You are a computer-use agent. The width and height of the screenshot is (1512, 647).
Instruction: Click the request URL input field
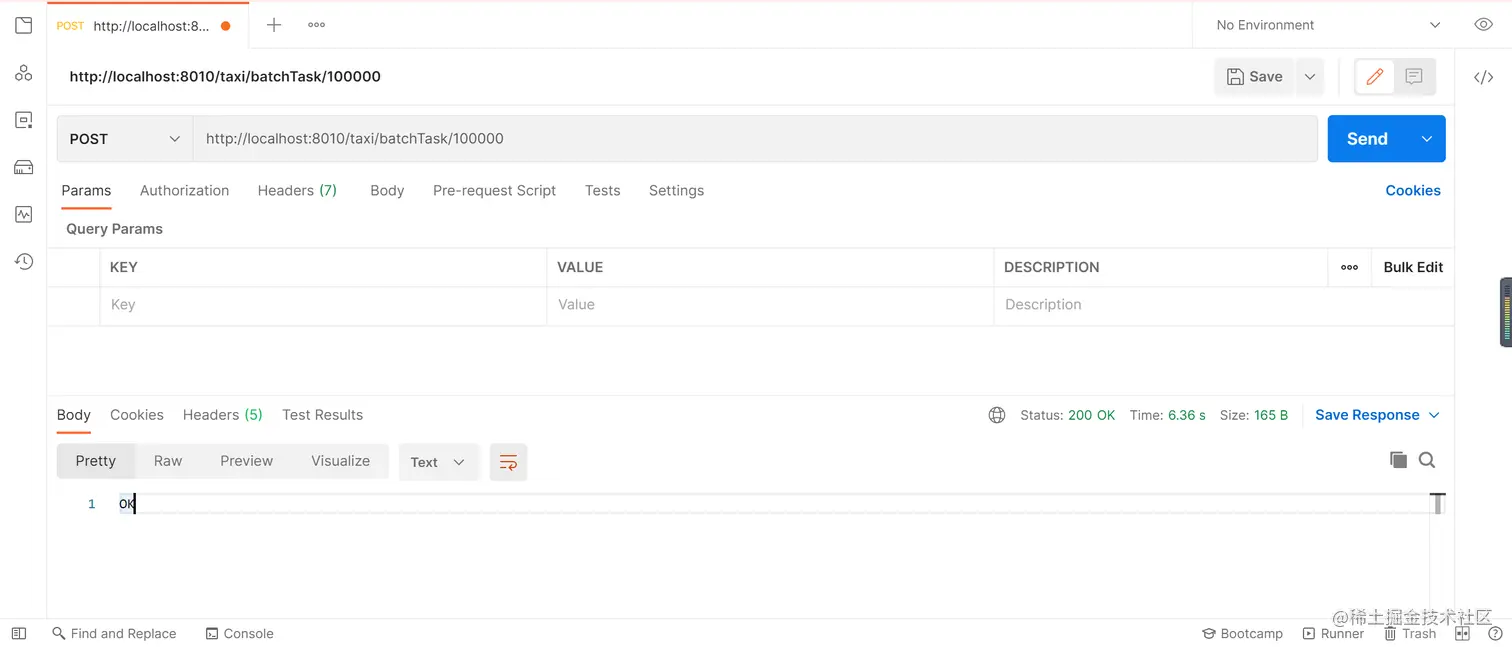click(x=755, y=139)
